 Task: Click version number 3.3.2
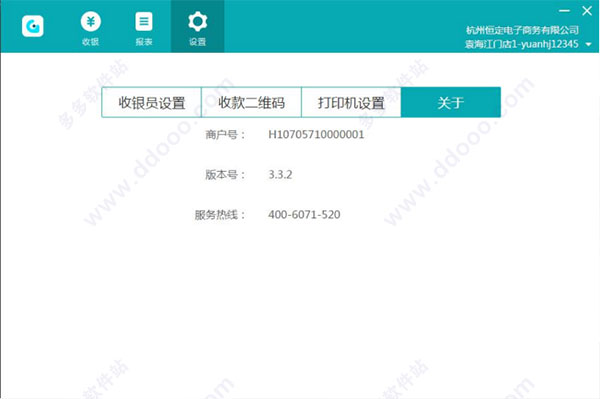click(x=280, y=174)
